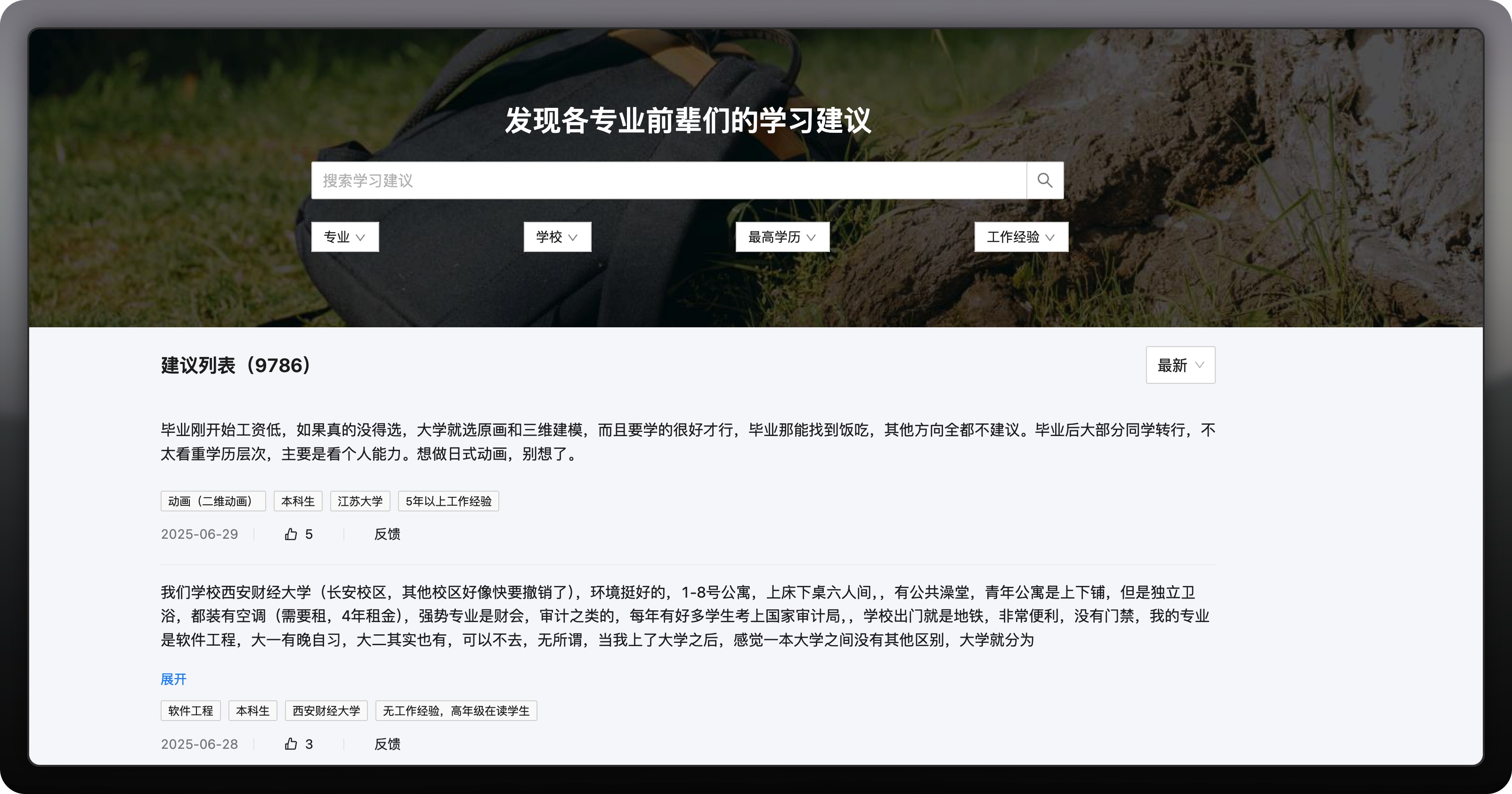Click the 5年以上工作经验 tag
This screenshot has width=1512, height=794.
coord(448,501)
